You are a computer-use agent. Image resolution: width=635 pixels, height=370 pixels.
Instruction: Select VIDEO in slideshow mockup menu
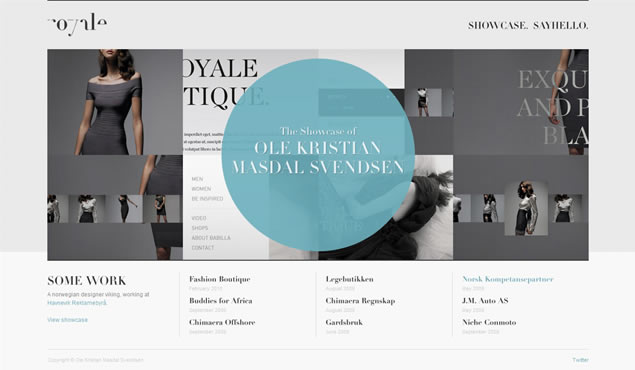(x=199, y=218)
